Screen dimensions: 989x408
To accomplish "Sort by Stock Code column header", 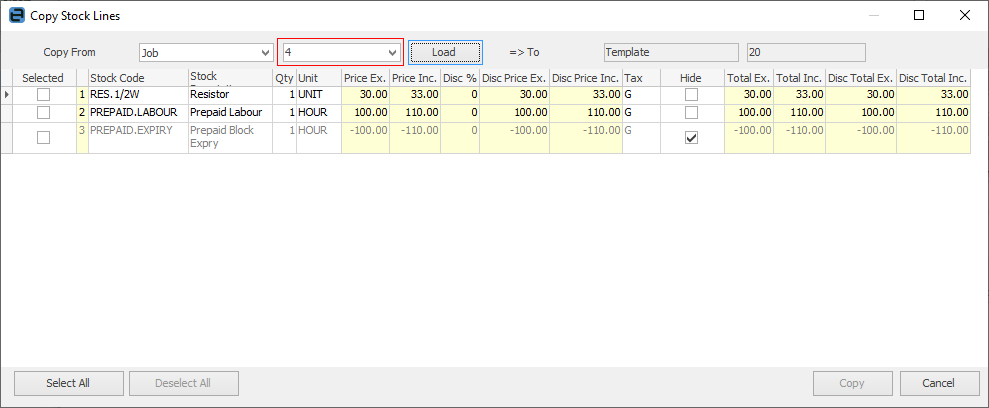I will pos(139,78).
